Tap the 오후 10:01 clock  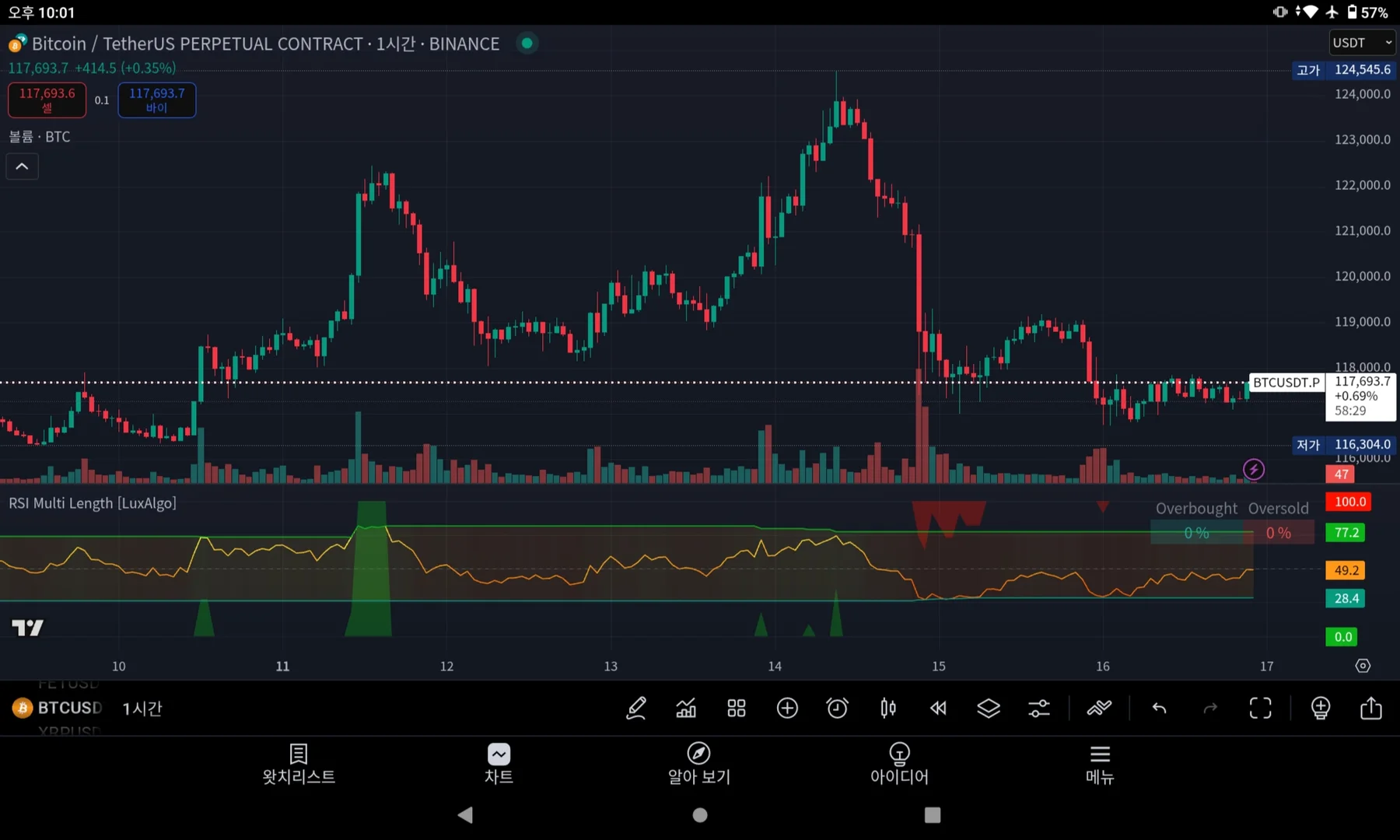coord(41,12)
